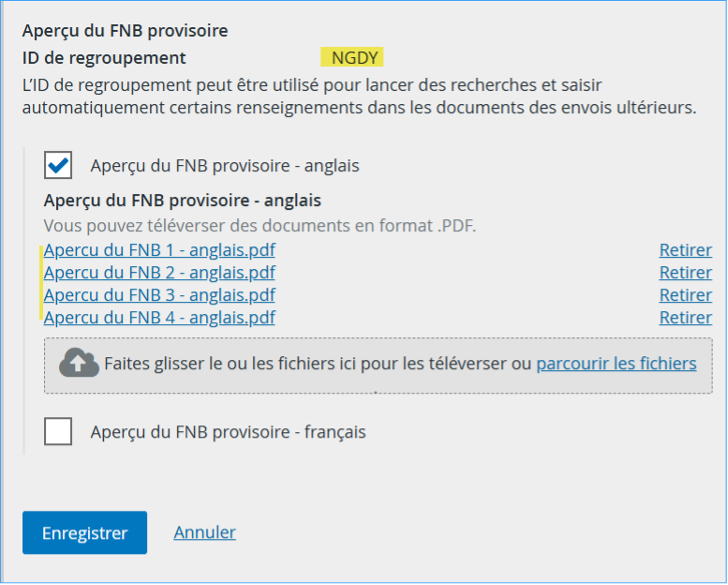The image size is (728, 585).
Task: Remove FNB 3 file with Retirer
Action: point(686,295)
